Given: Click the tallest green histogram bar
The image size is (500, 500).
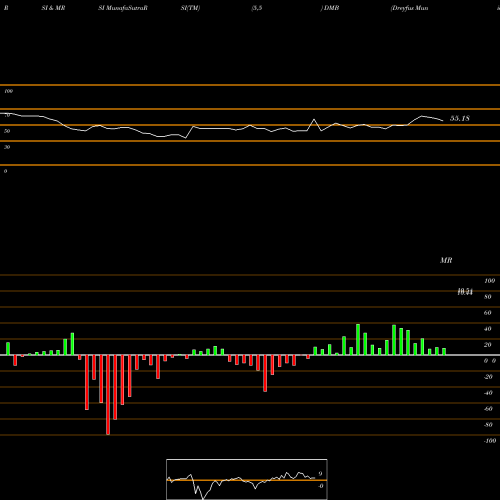Looking at the screenshot, I should tap(358, 339).
